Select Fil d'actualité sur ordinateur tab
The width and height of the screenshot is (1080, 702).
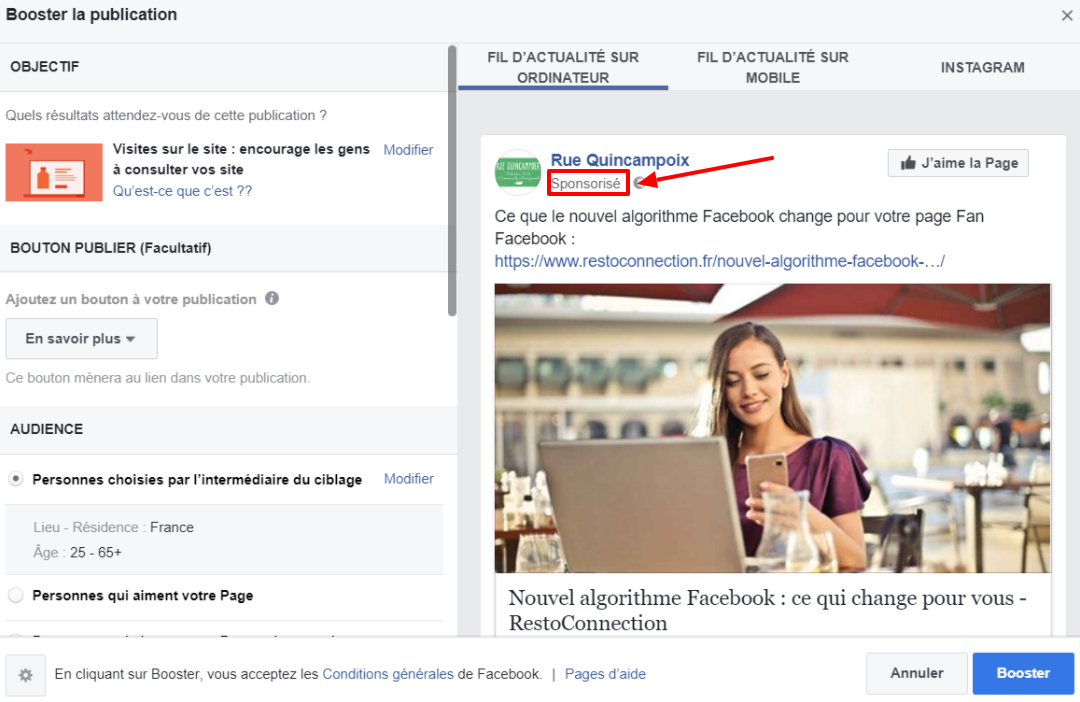tap(563, 67)
